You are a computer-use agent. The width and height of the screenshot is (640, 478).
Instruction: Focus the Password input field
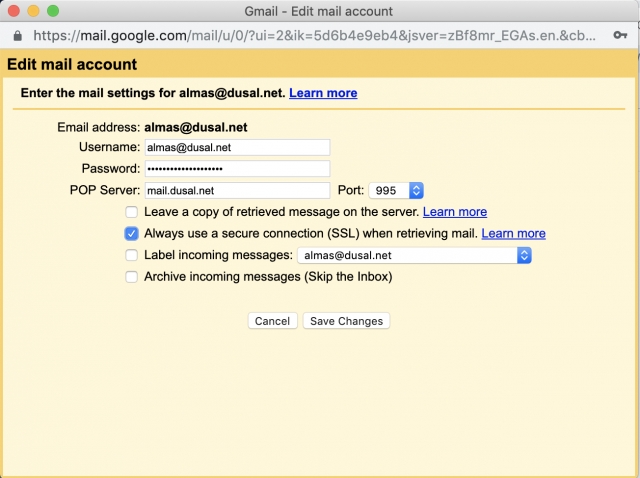(237, 169)
